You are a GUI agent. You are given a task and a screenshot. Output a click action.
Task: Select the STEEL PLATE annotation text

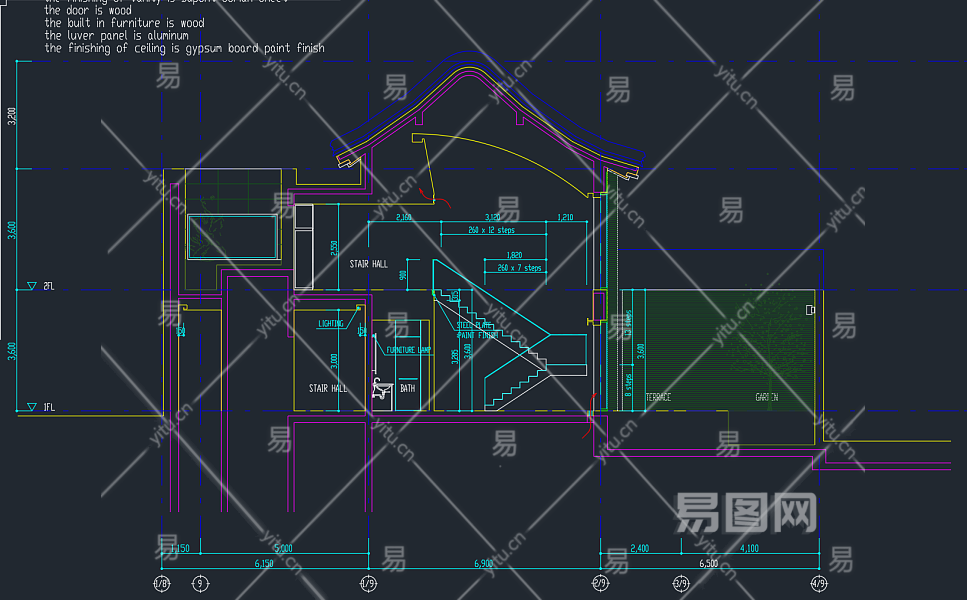(474, 325)
